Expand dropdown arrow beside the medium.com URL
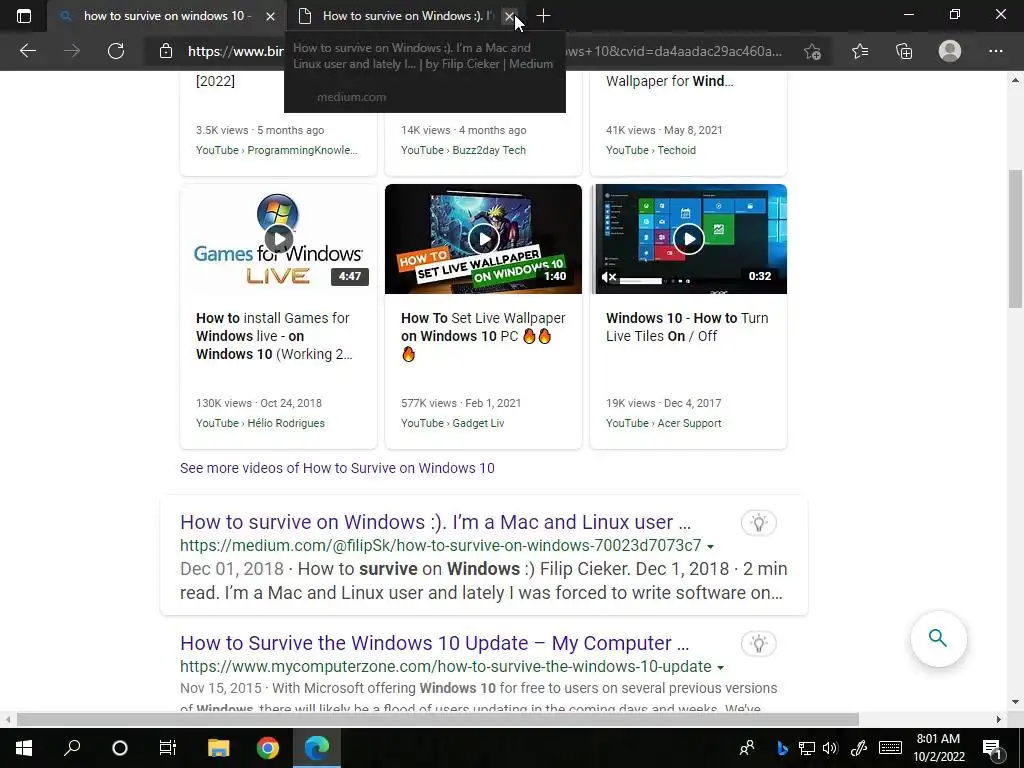The width and height of the screenshot is (1024, 768). tap(711, 547)
